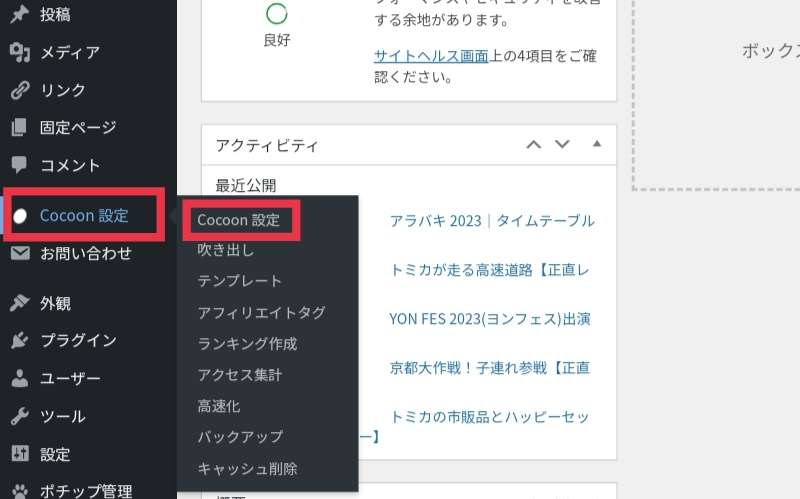The height and width of the screenshot is (499, 800).
Task: Select Cocoon 設定 in the sidebar
Action: click(x=84, y=215)
